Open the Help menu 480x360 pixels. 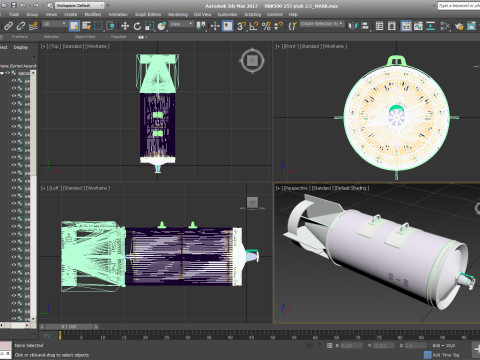[x=293, y=14]
